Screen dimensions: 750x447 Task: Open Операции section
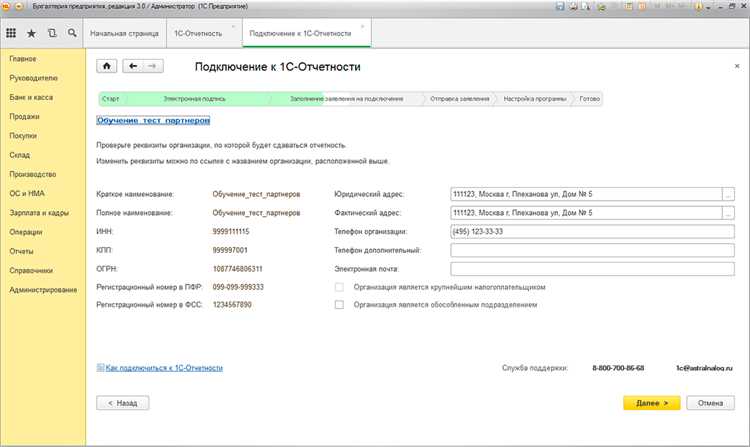[x=26, y=232]
